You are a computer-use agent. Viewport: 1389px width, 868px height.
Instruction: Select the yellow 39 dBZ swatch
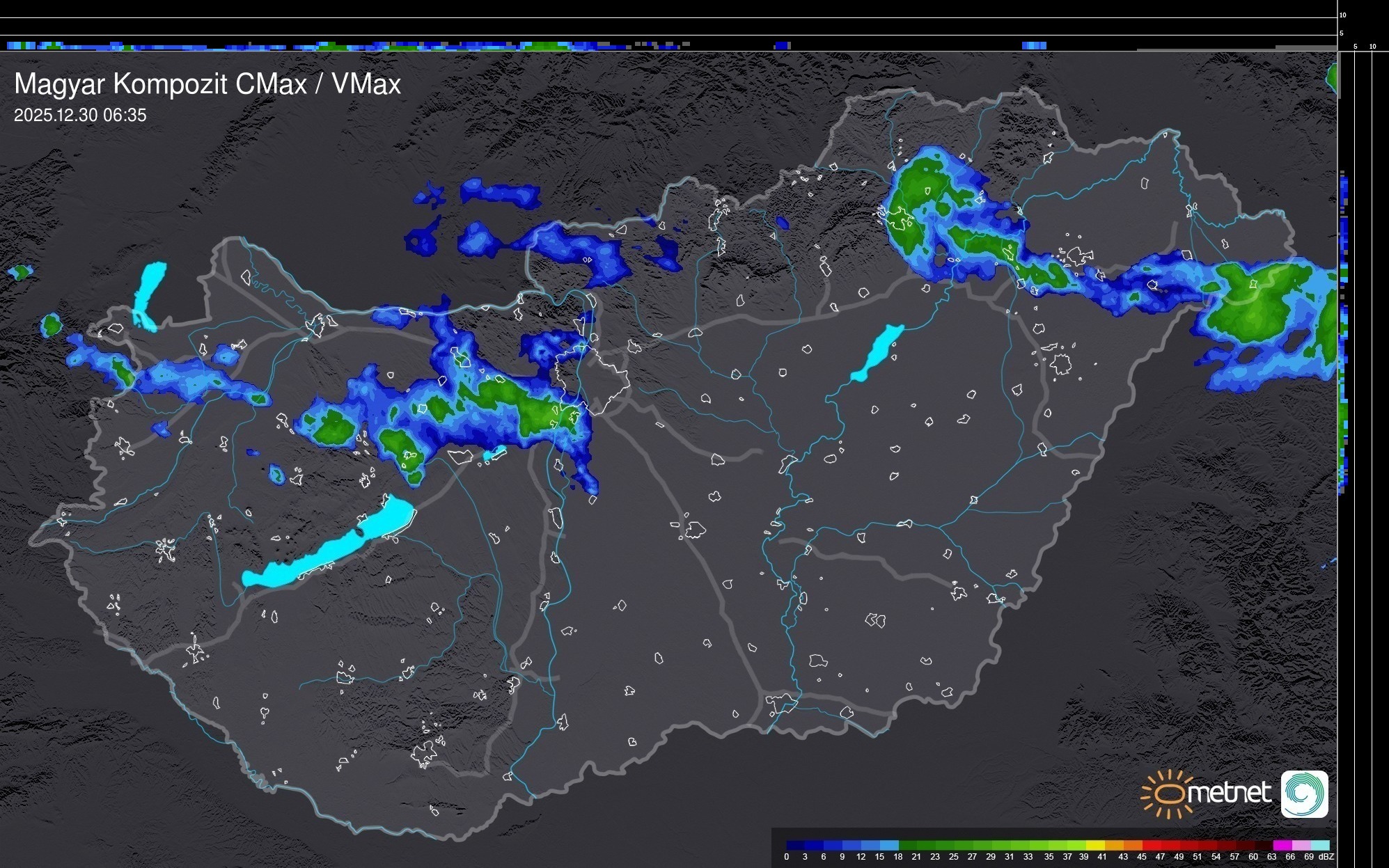point(1095,845)
